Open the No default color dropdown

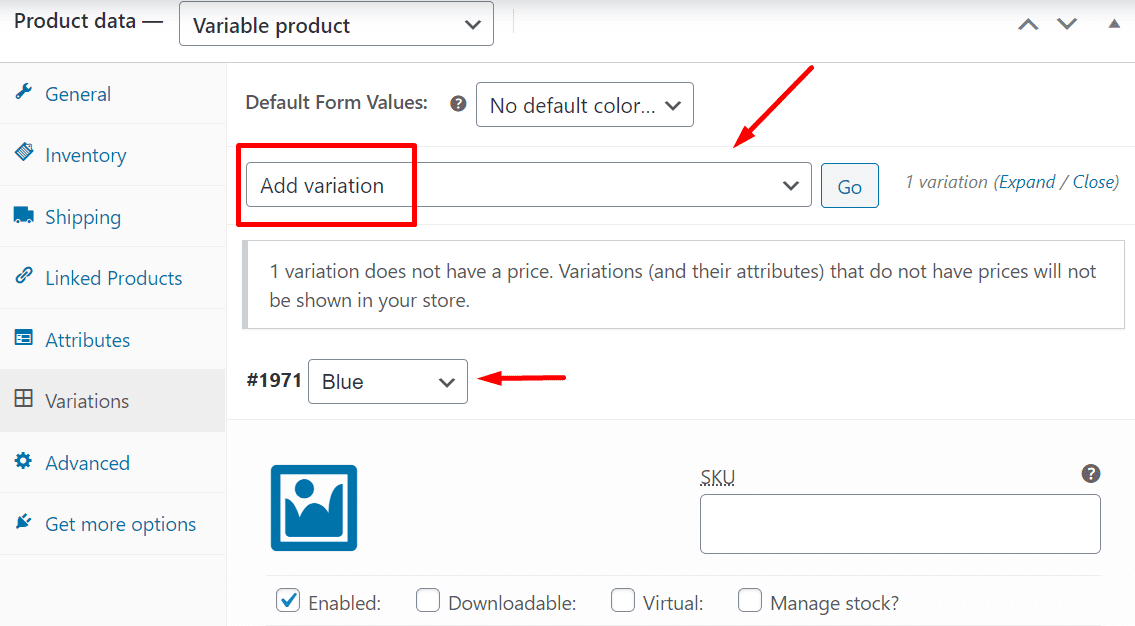[585, 105]
